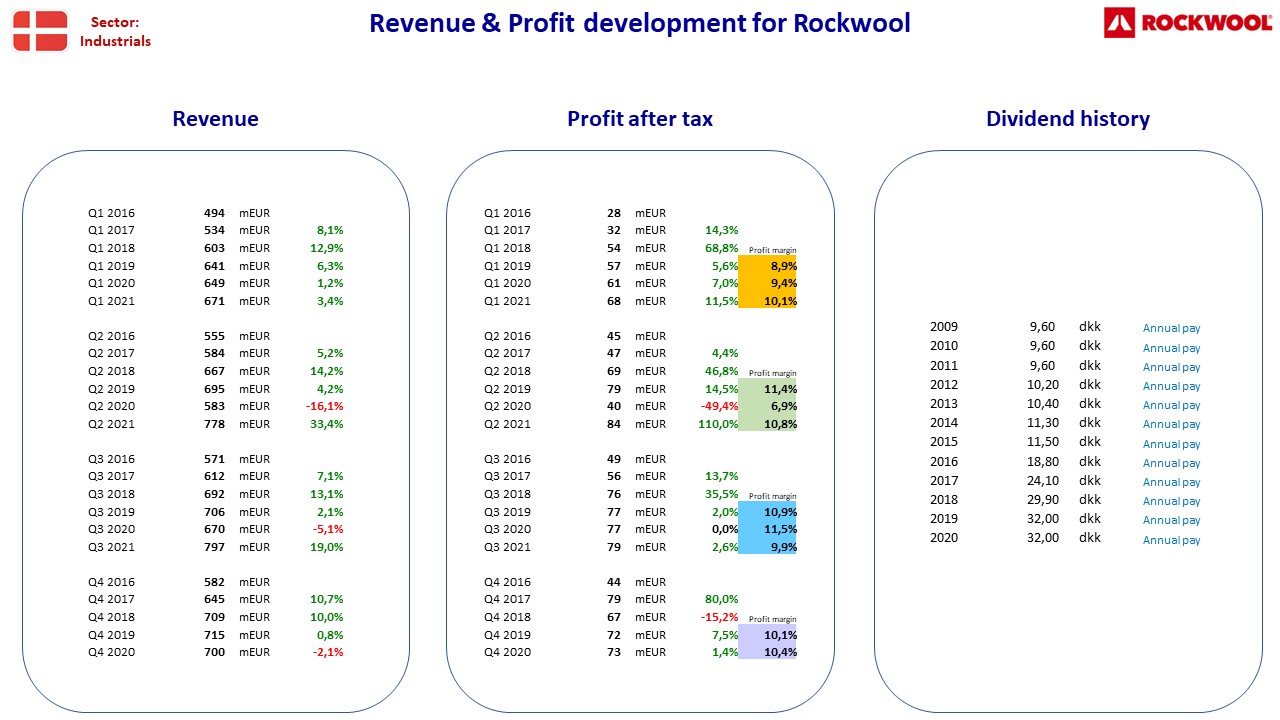Click the 2014 dividend value 11,30
Image resolution: width=1280 pixels, height=720 pixels.
[x=1043, y=423]
